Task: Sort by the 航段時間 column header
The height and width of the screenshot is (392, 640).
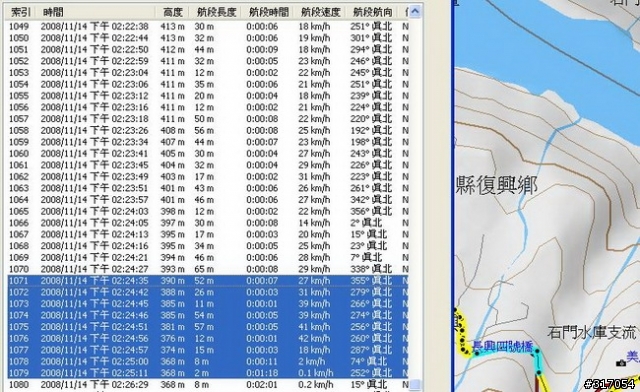Action: [x=268, y=12]
